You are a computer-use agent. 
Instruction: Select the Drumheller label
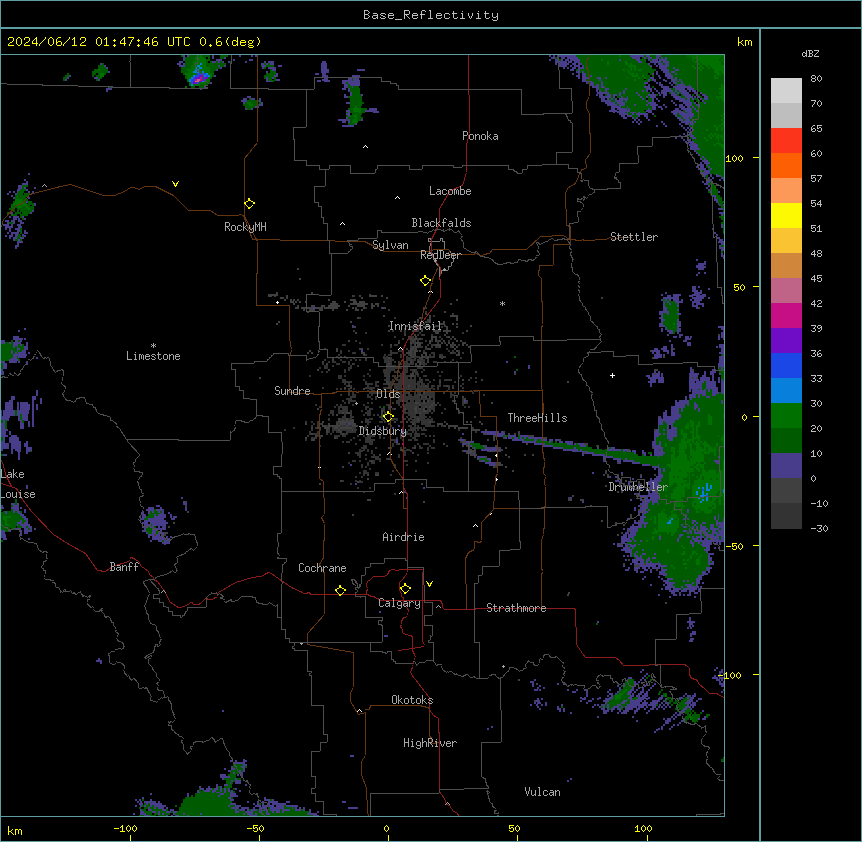[638, 487]
